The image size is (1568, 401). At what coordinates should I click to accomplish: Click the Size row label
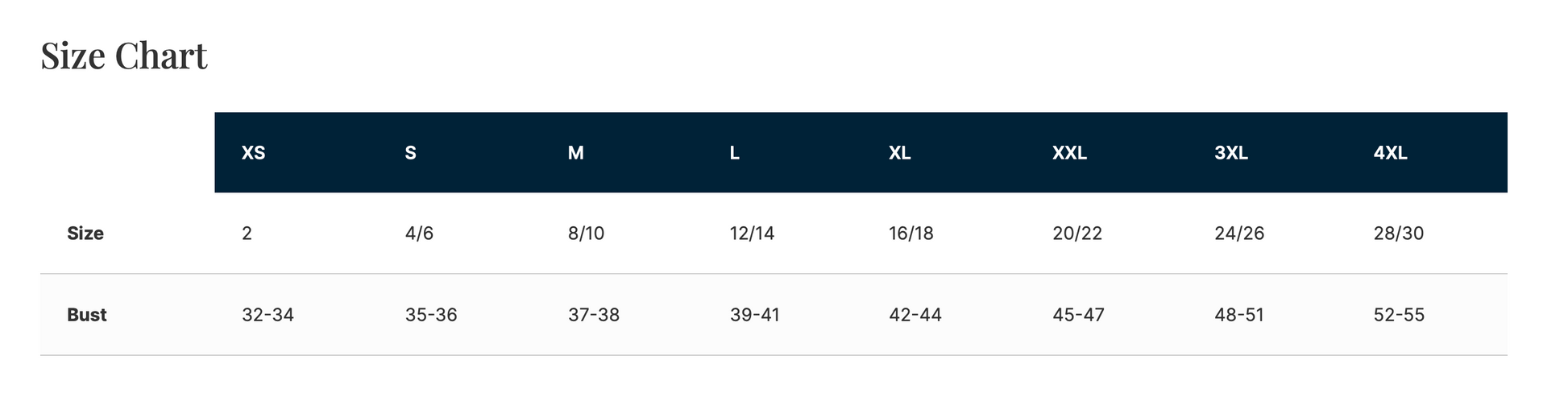pyautogui.click(x=85, y=234)
